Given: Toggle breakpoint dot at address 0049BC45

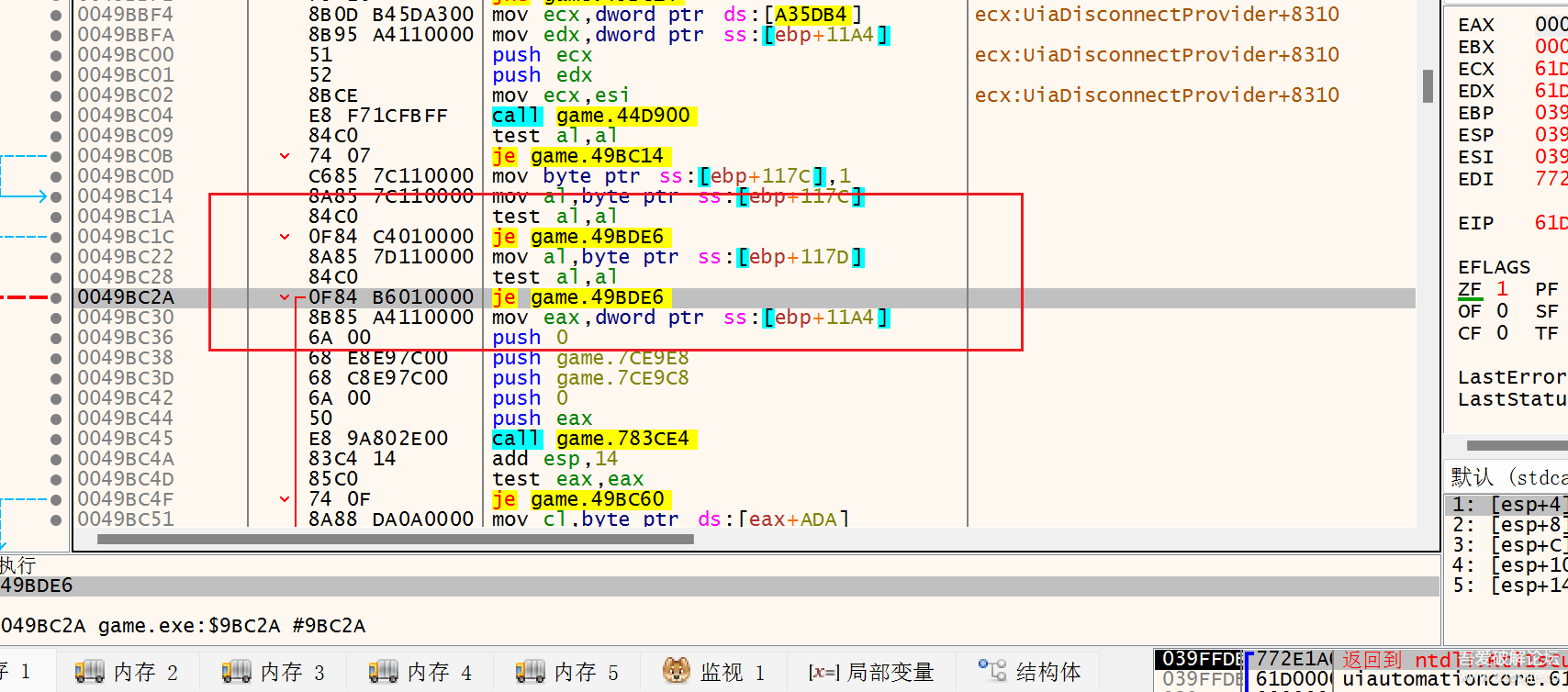Looking at the screenshot, I should pos(56,439).
